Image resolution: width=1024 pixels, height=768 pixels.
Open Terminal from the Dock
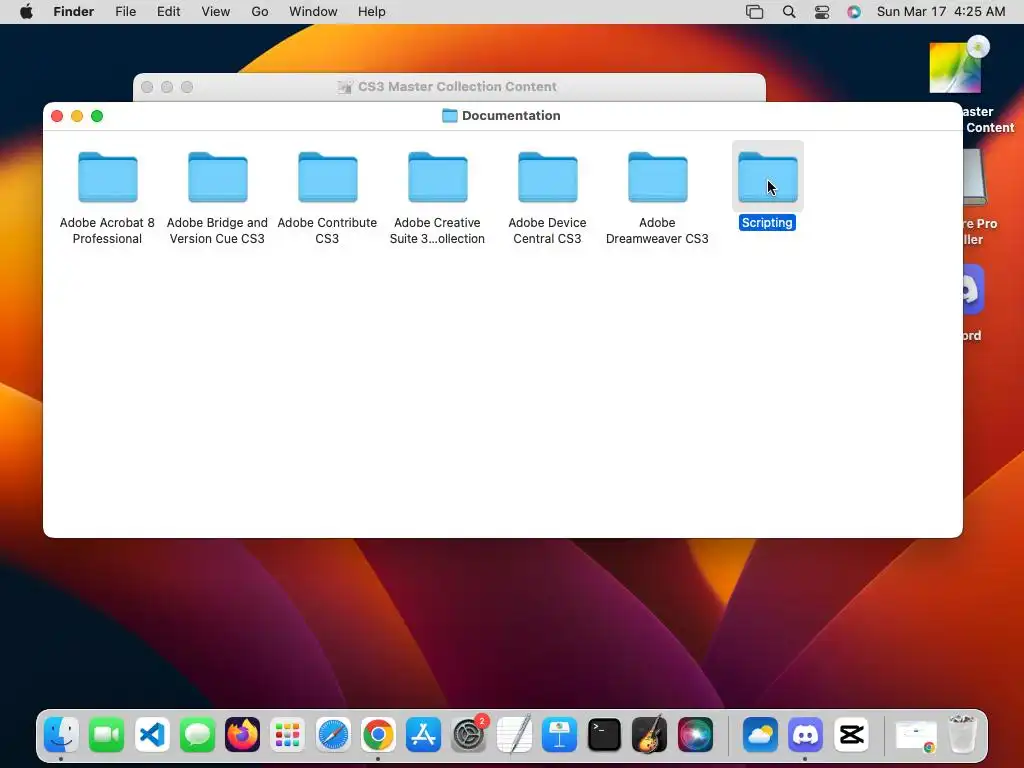click(604, 735)
